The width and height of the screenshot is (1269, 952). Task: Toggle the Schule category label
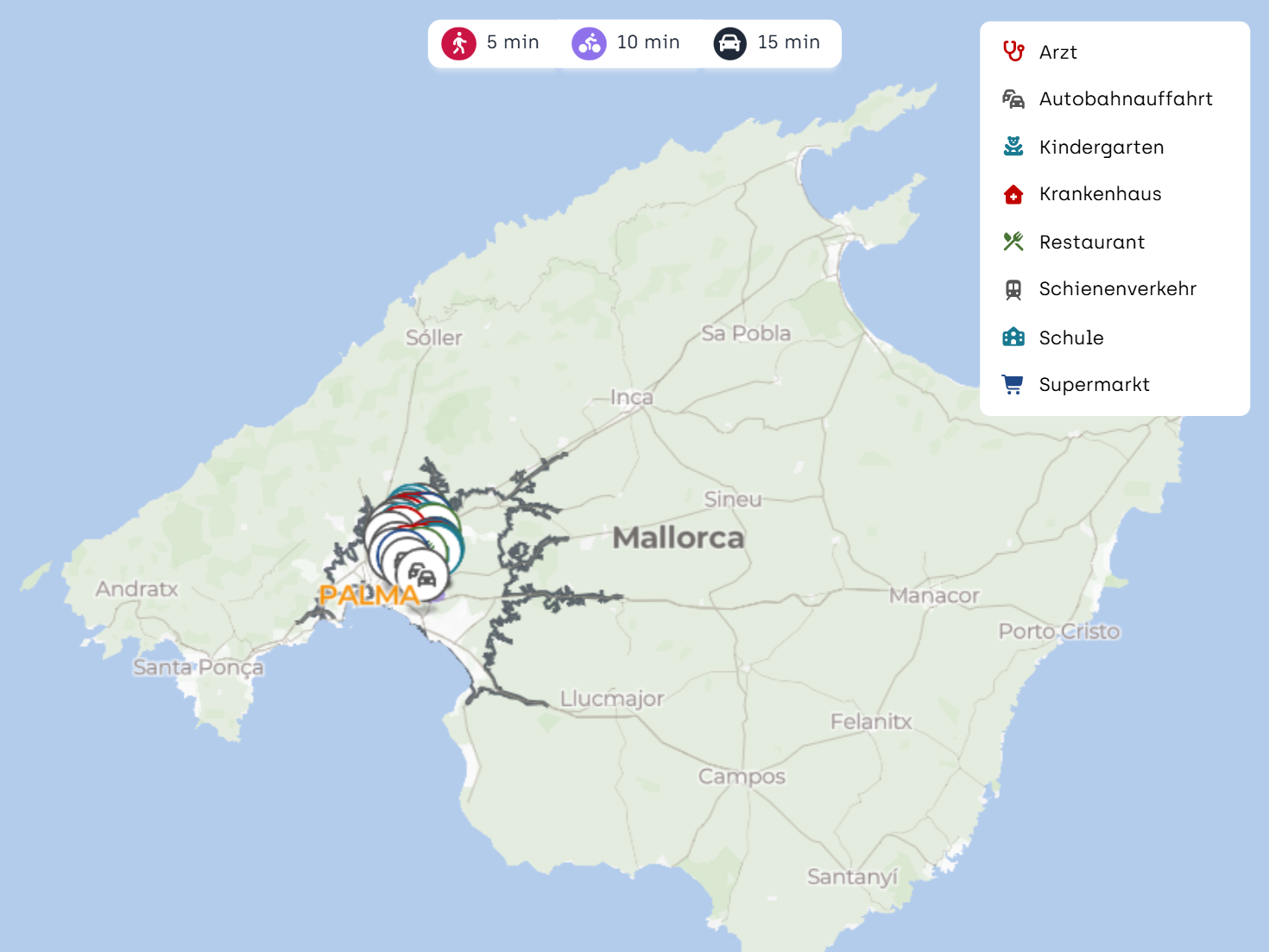[x=1070, y=337]
